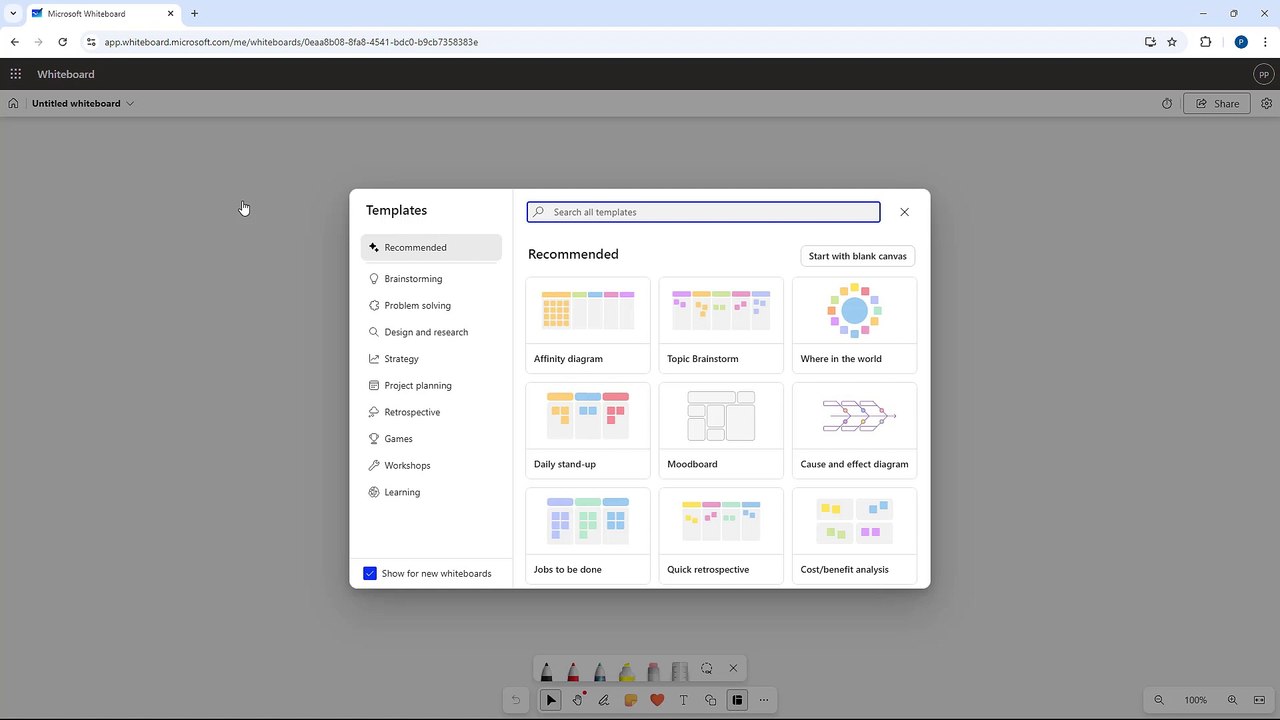Screen dimensions: 1280x720
Task: Select the Project planning category
Action: point(431,385)
